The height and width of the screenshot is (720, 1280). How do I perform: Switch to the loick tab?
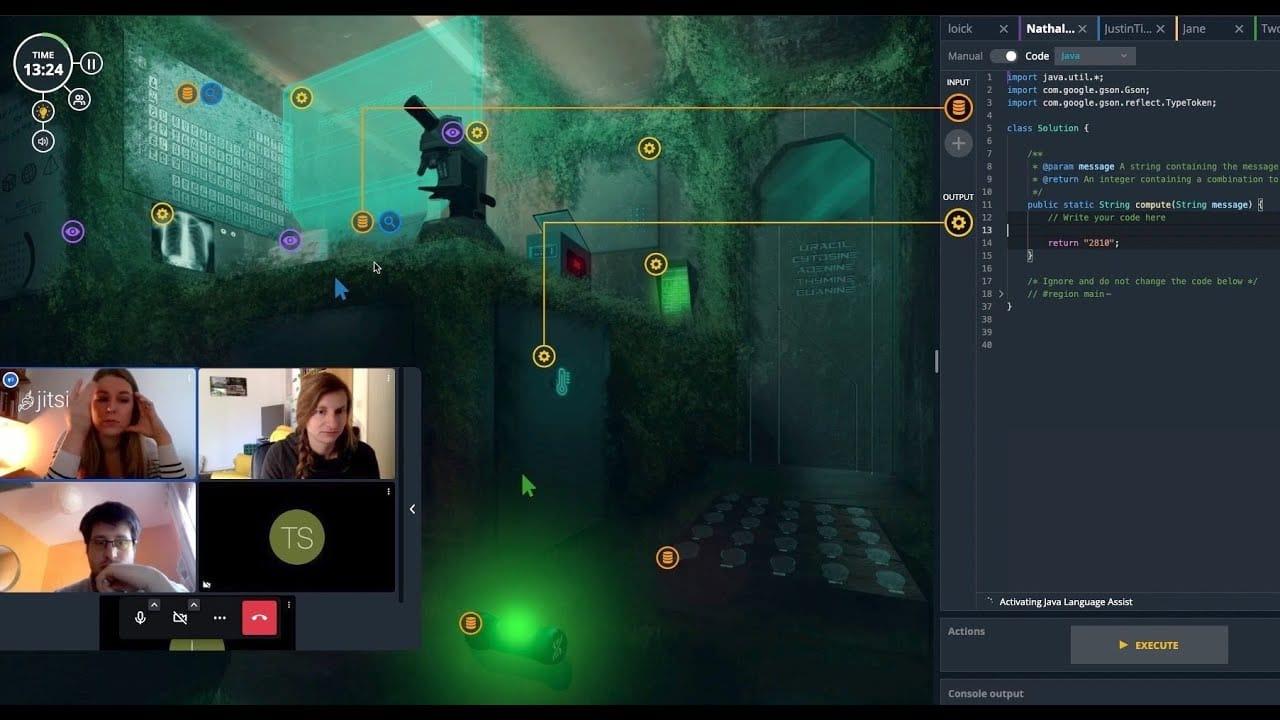coord(960,29)
